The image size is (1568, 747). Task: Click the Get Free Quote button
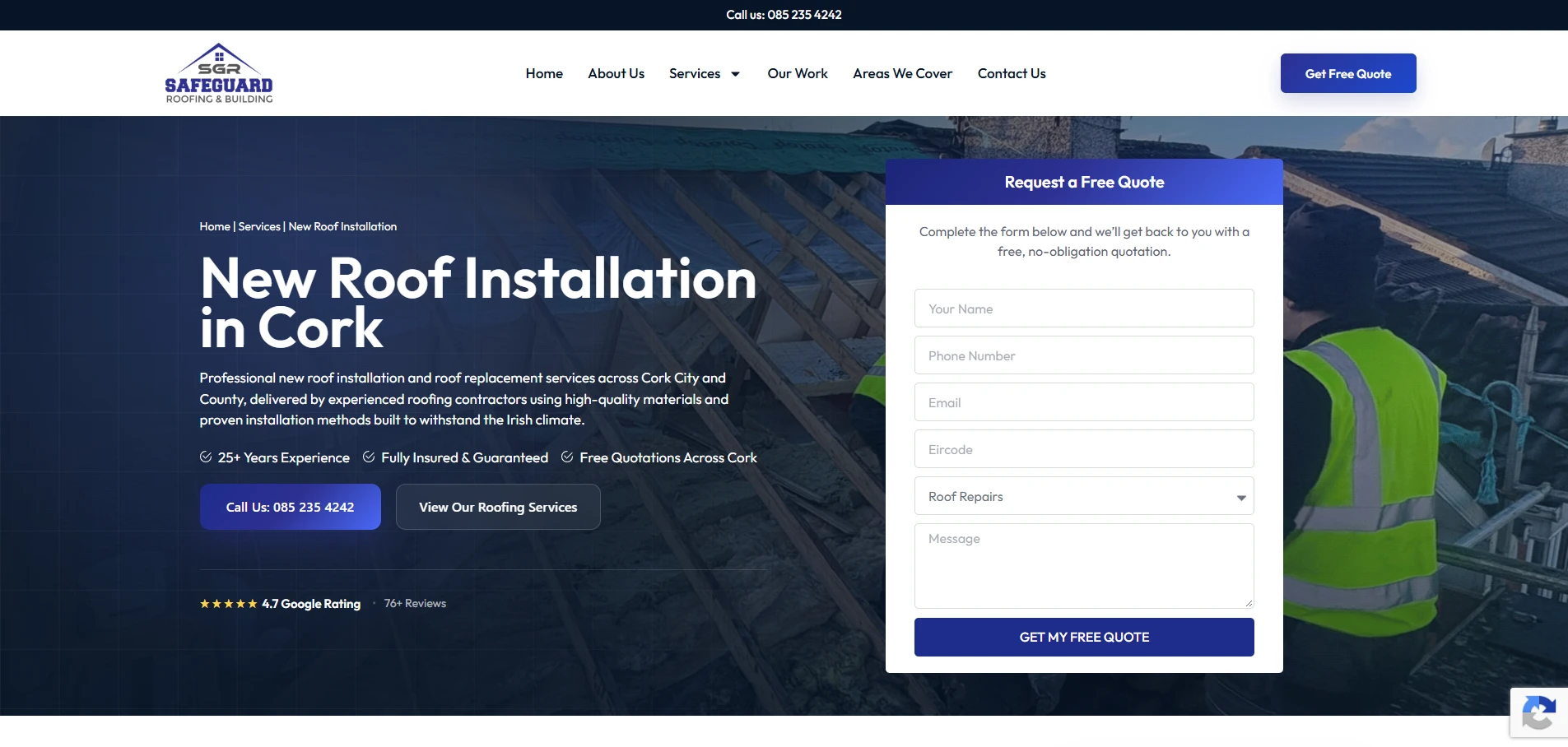1348,73
